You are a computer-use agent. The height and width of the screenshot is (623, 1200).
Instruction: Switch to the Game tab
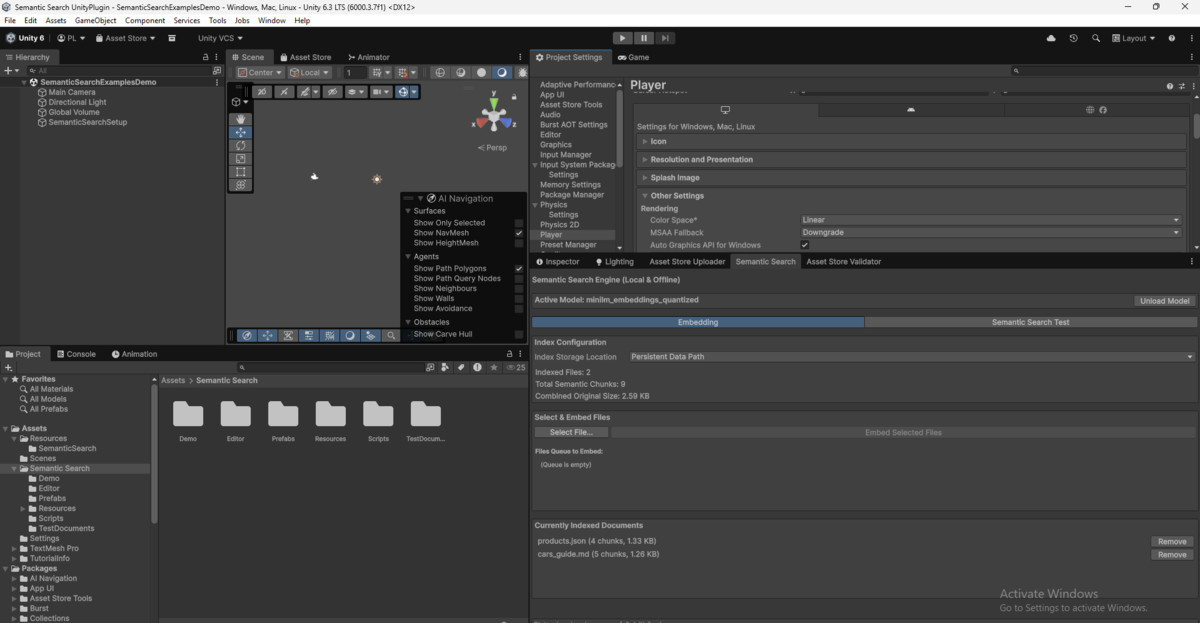633,57
